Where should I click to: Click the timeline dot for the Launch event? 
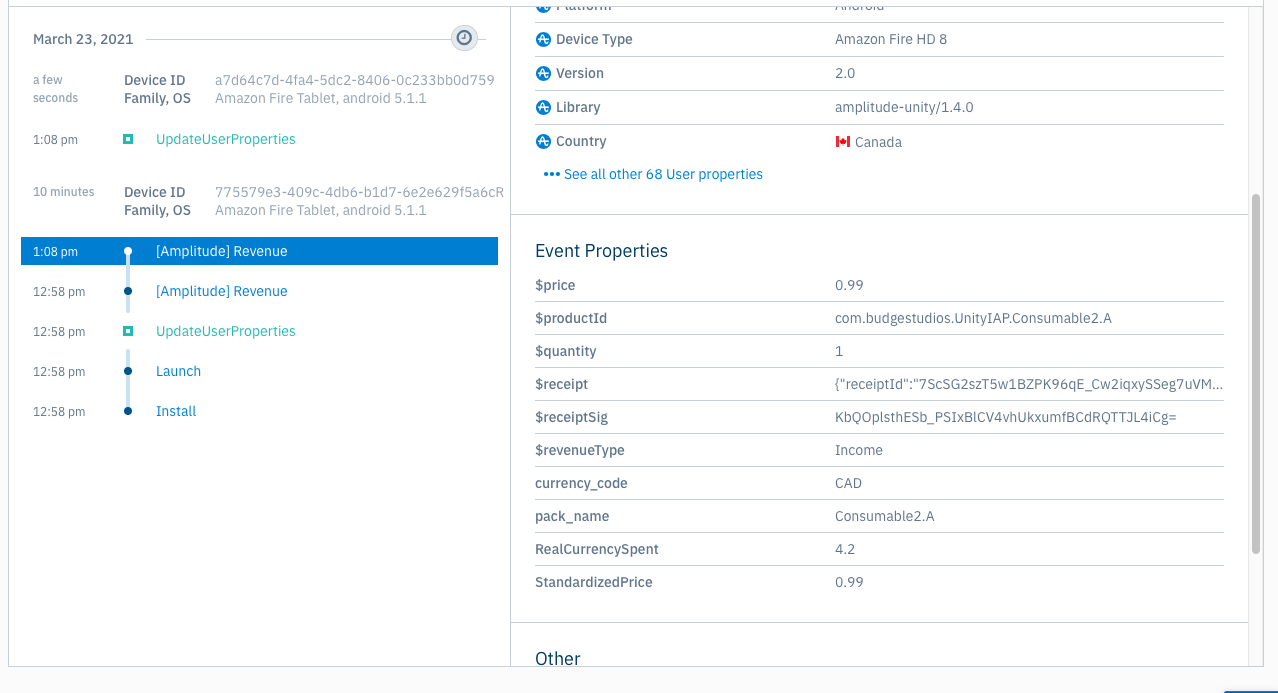click(128, 371)
